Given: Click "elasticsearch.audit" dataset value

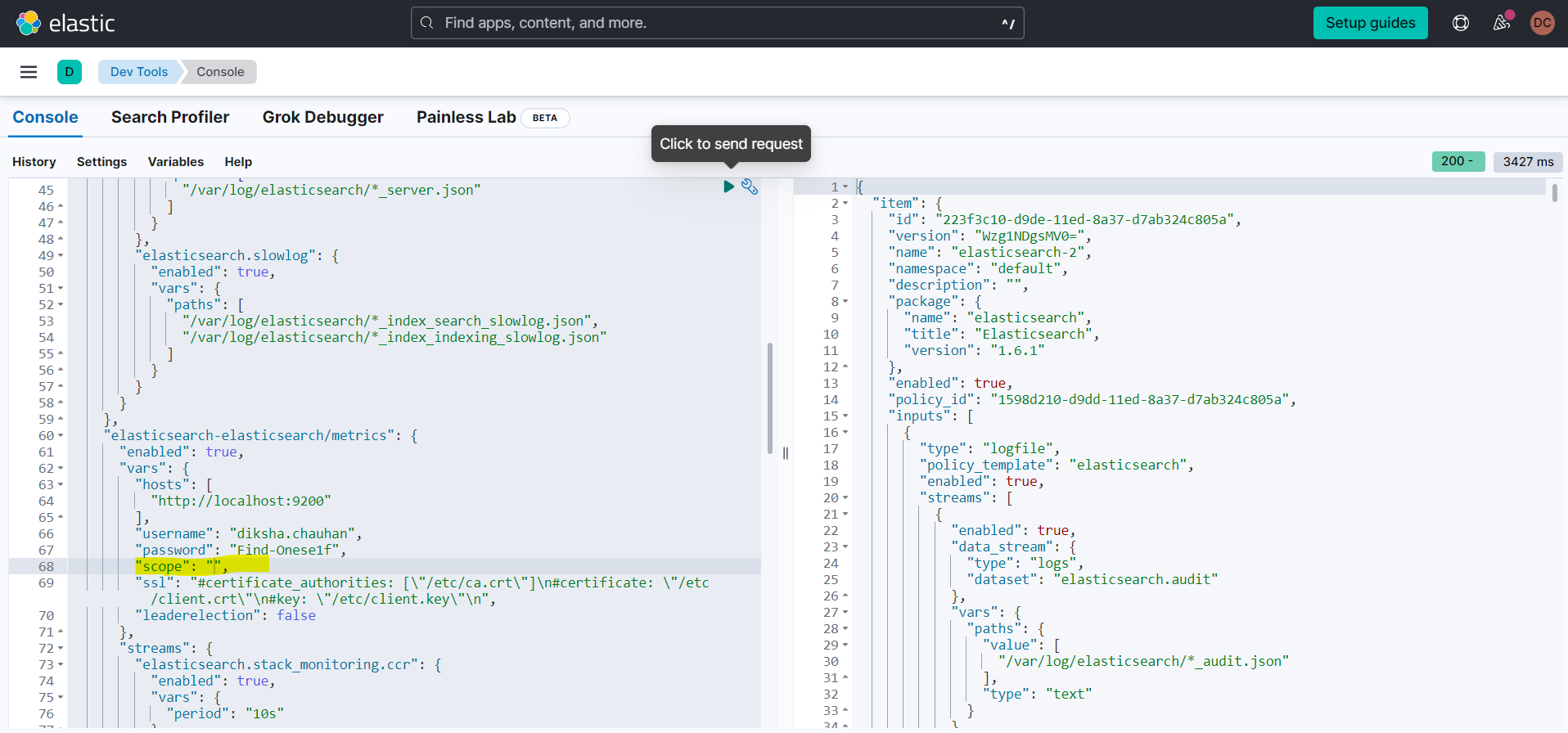Looking at the screenshot, I should tap(1136, 579).
